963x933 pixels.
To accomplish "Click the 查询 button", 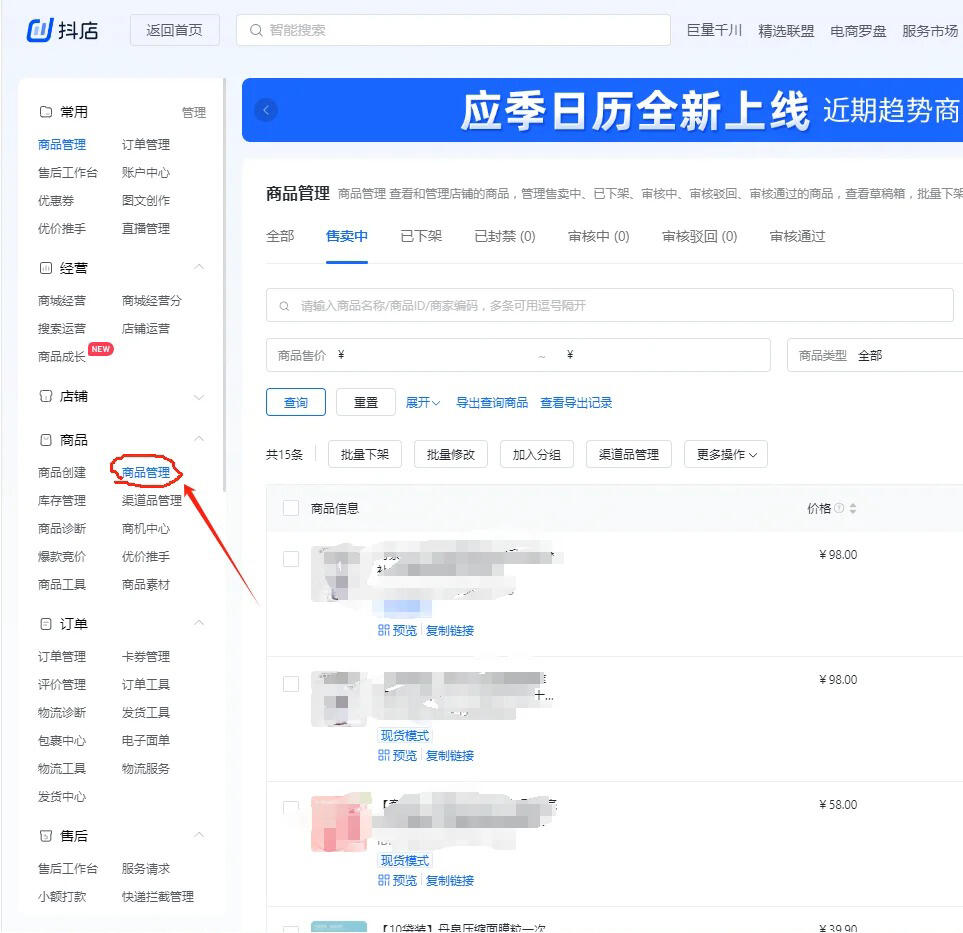I will [295, 402].
